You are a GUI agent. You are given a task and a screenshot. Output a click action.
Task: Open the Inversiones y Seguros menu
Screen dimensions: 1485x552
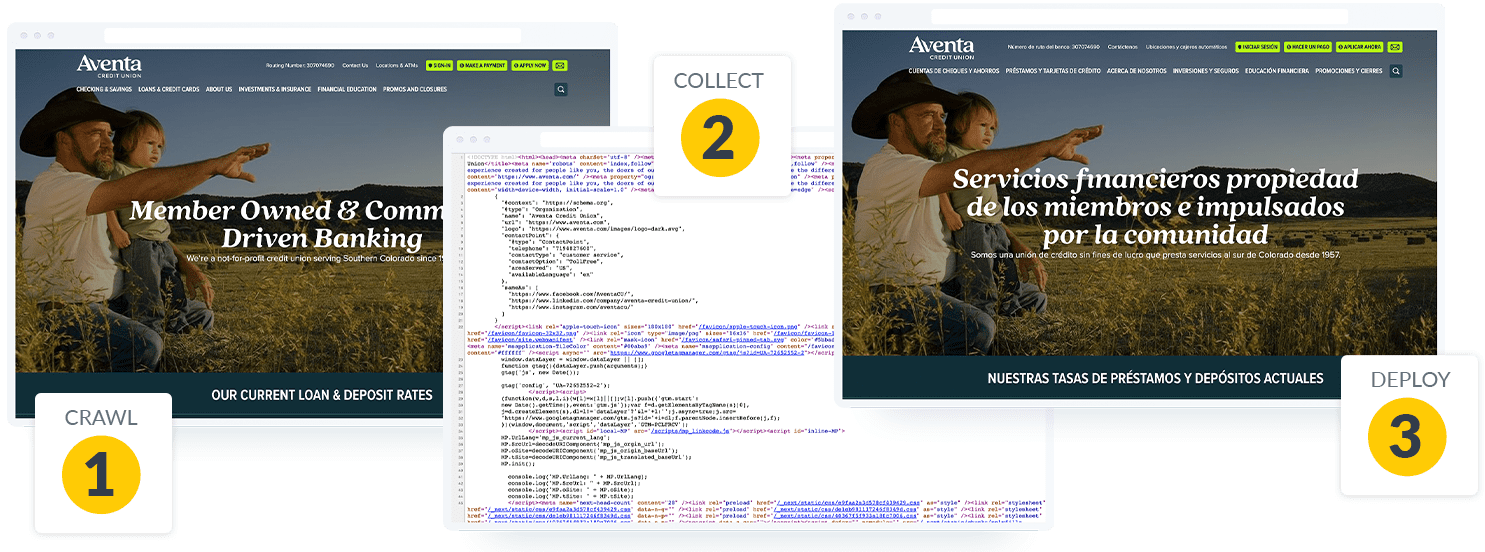tap(1206, 71)
